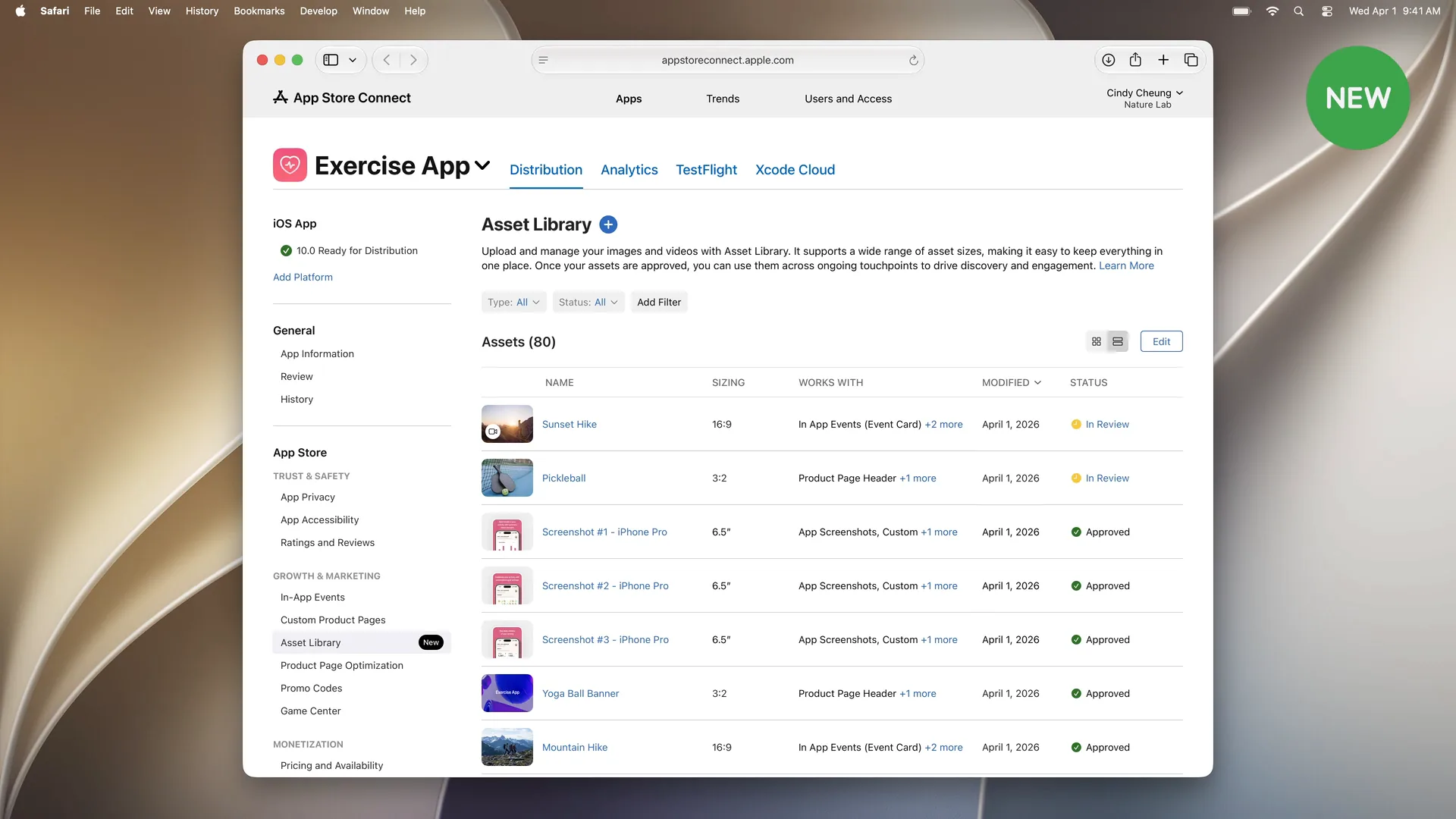Open the Trends navigation item
Image resolution: width=1456 pixels, height=819 pixels.
[x=723, y=99]
